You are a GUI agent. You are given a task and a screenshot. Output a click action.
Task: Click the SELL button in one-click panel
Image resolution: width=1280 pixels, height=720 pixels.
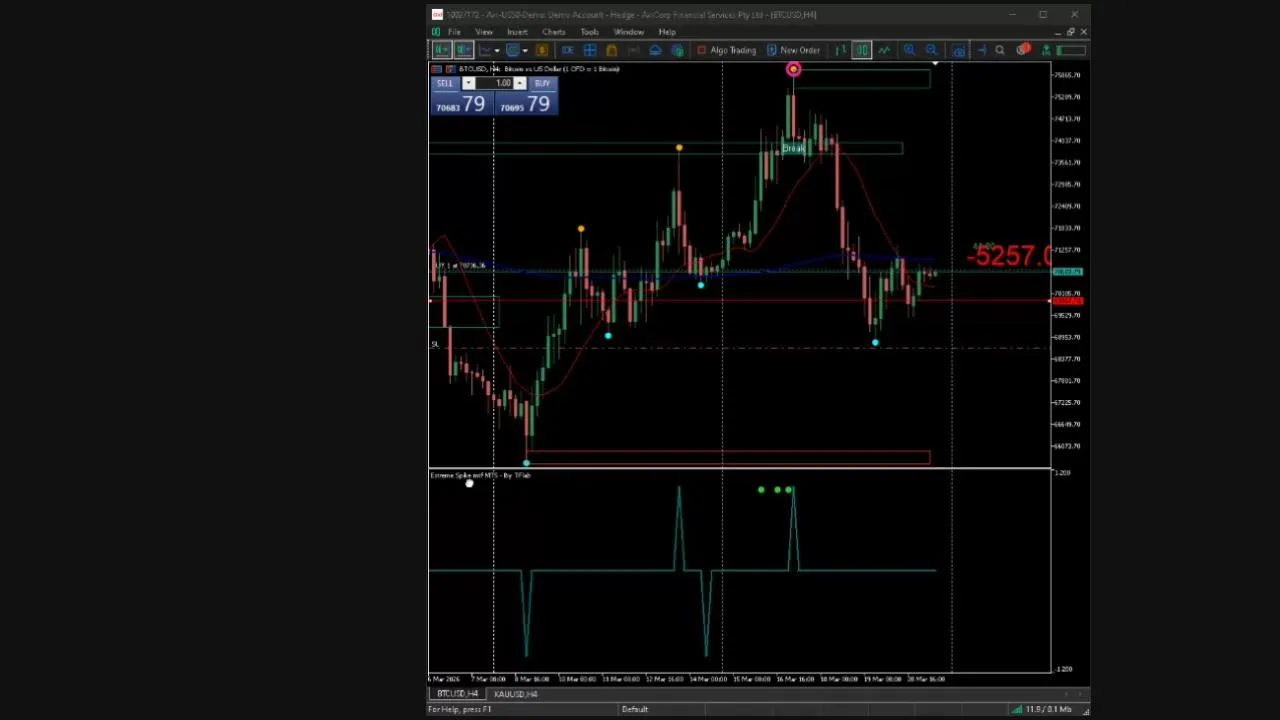point(445,83)
